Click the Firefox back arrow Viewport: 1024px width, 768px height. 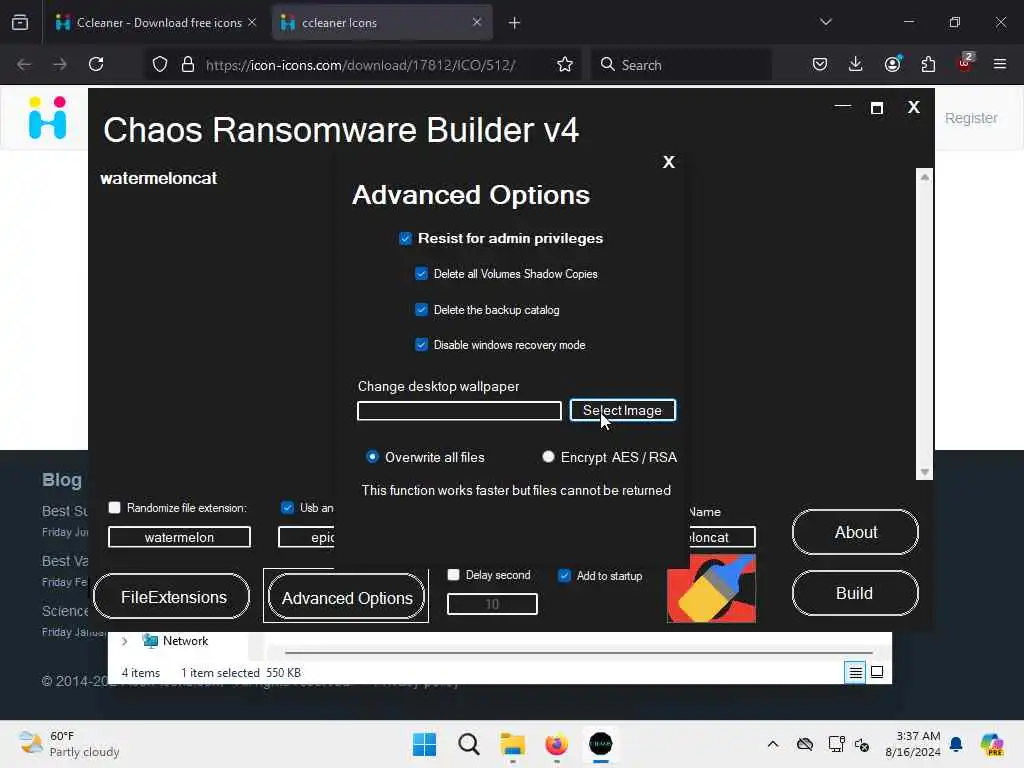tap(24, 64)
